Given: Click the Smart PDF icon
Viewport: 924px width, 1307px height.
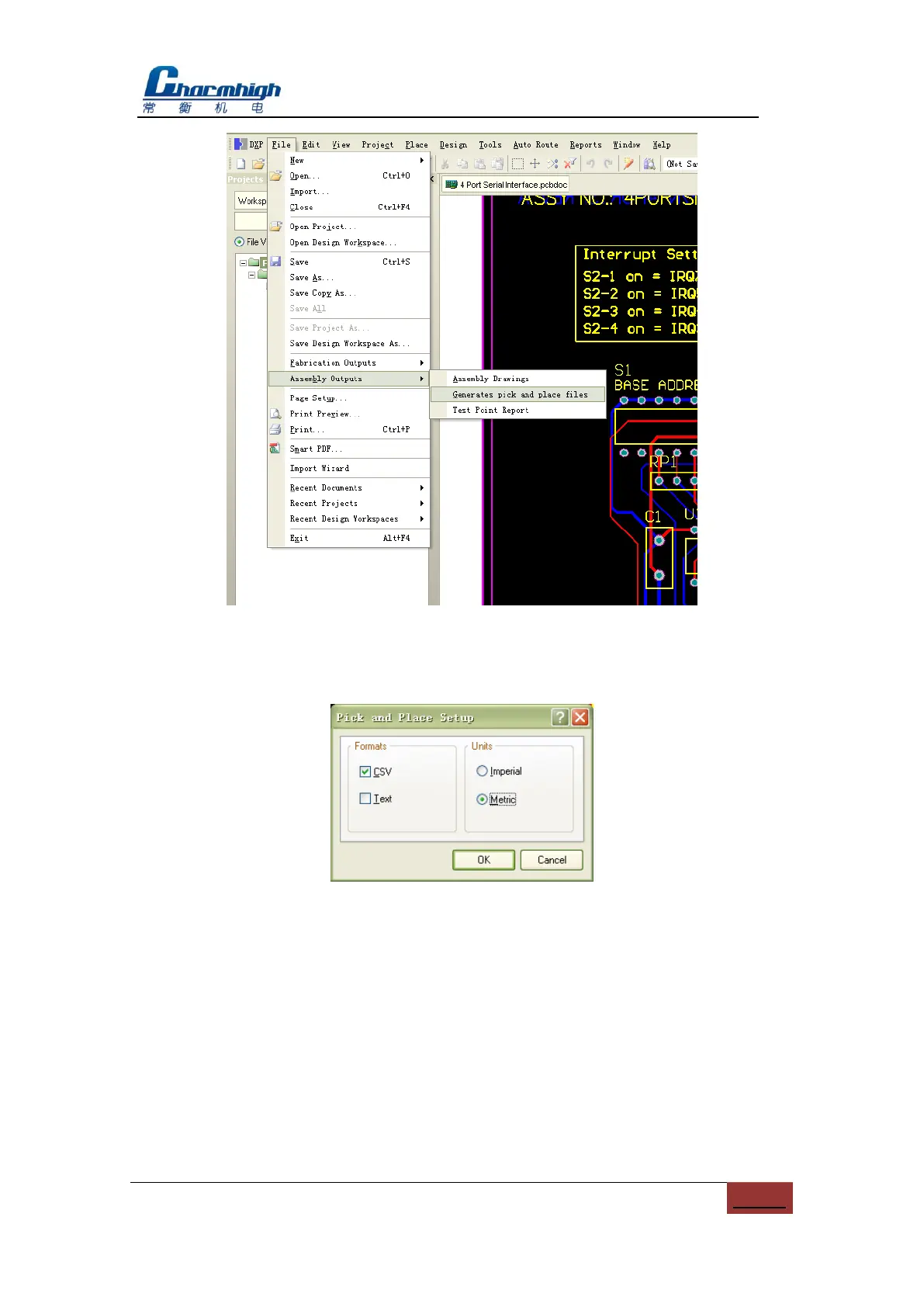Looking at the screenshot, I should [275, 449].
